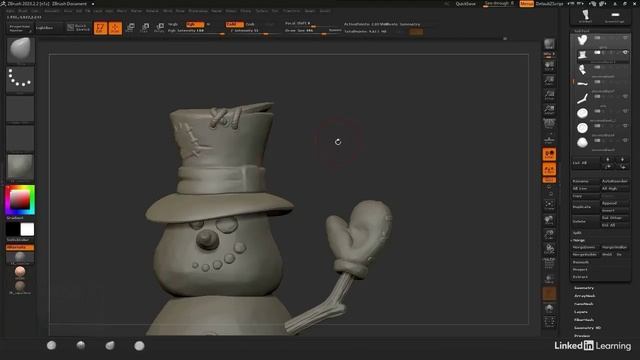640x360 pixels.
Task: Click the Rotate view icon in right shelf
Action: coord(549,249)
